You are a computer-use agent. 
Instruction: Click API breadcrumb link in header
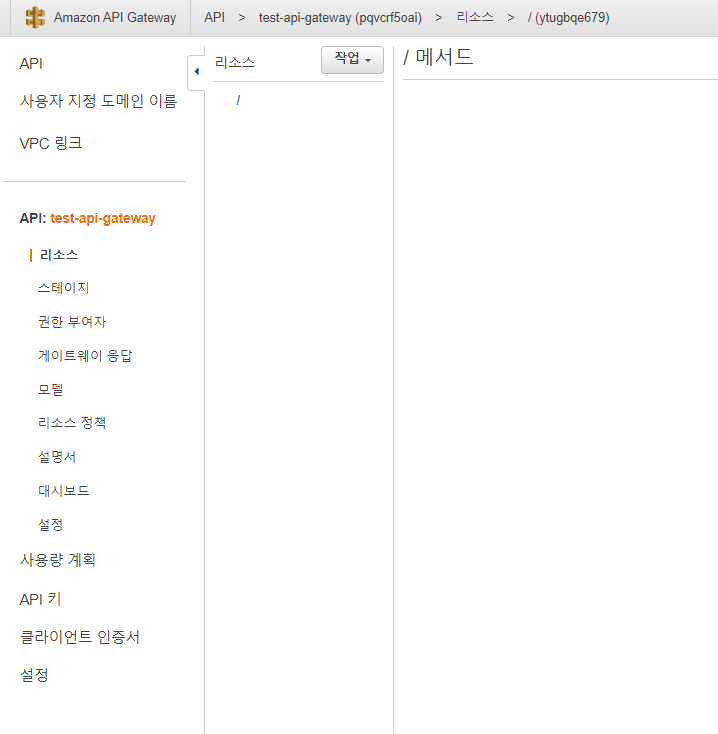pos(214,18)
